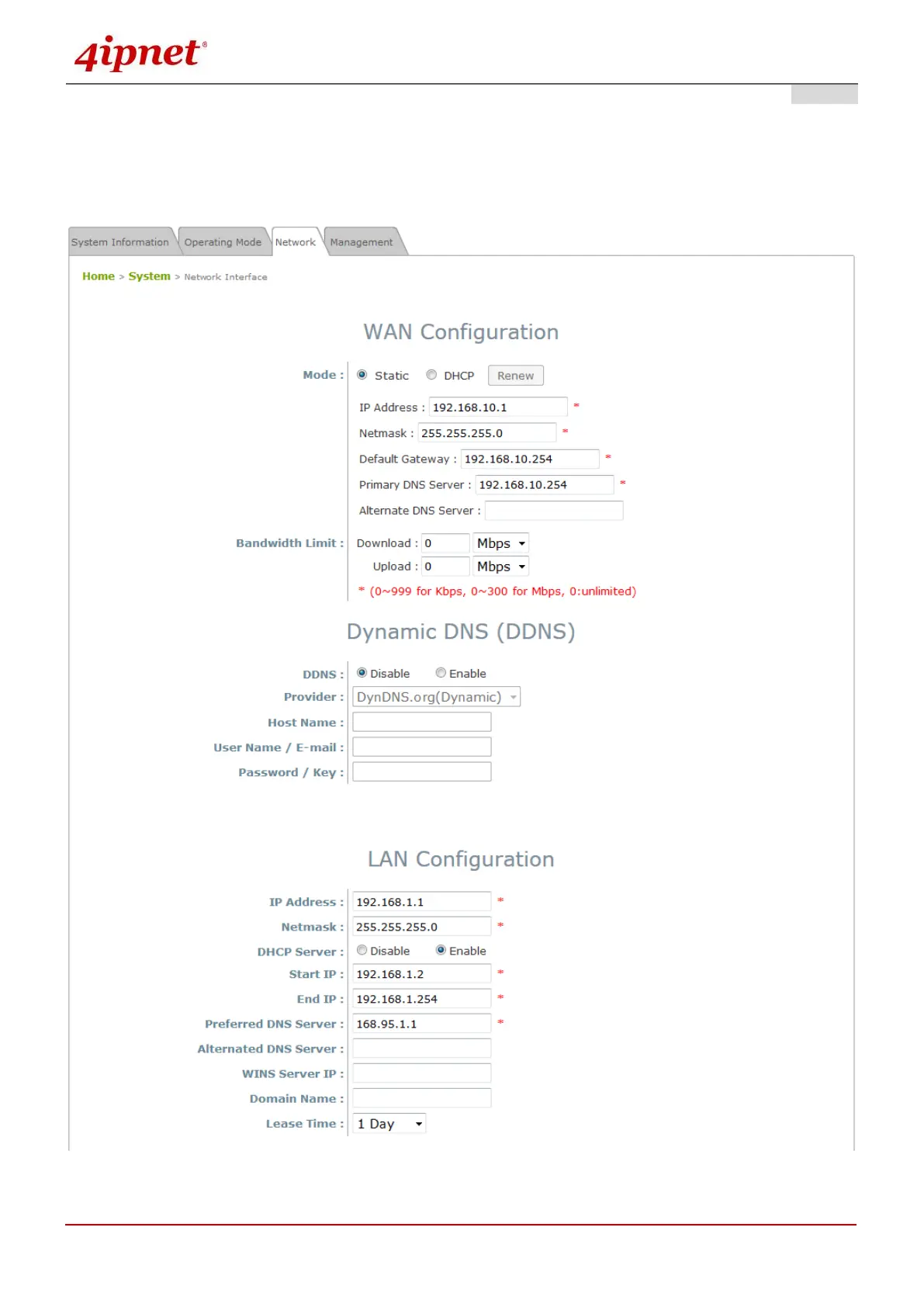Enable the DHCP Server radio option
The height and width of the screenshot is (1307, 924).
(441, 950)
